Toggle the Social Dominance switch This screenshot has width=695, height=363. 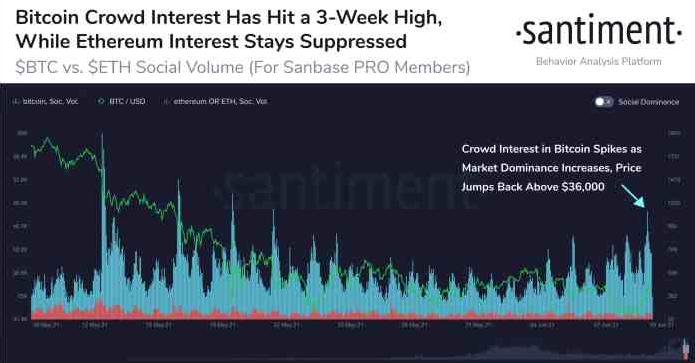604,102
